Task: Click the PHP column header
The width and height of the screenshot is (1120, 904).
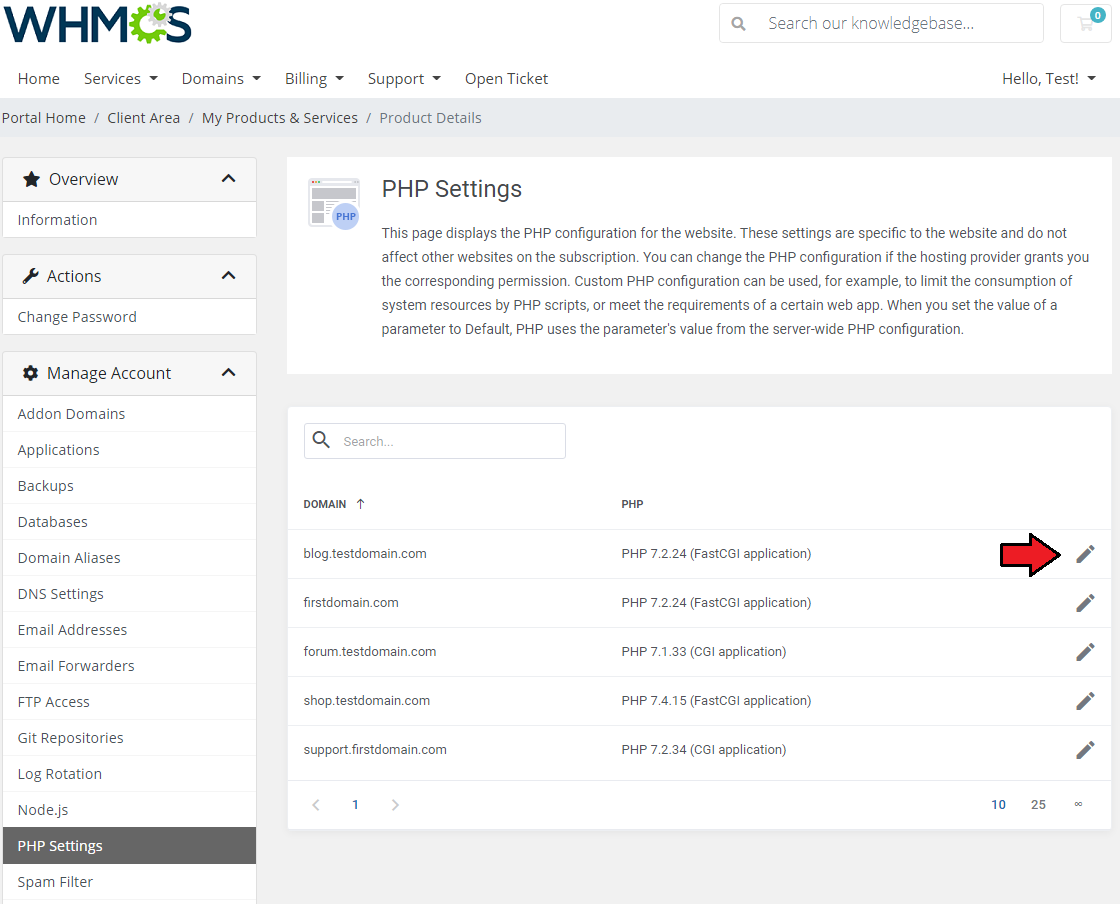Action: click(632, 504)
